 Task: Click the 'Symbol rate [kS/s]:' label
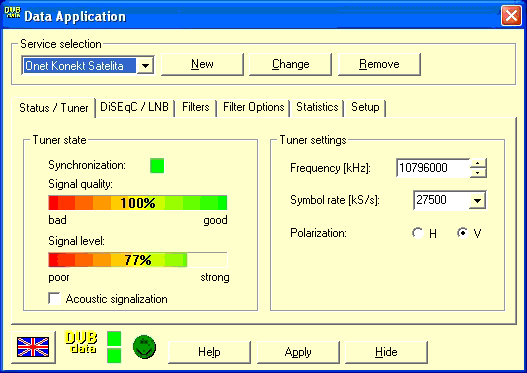coord(335,200)
